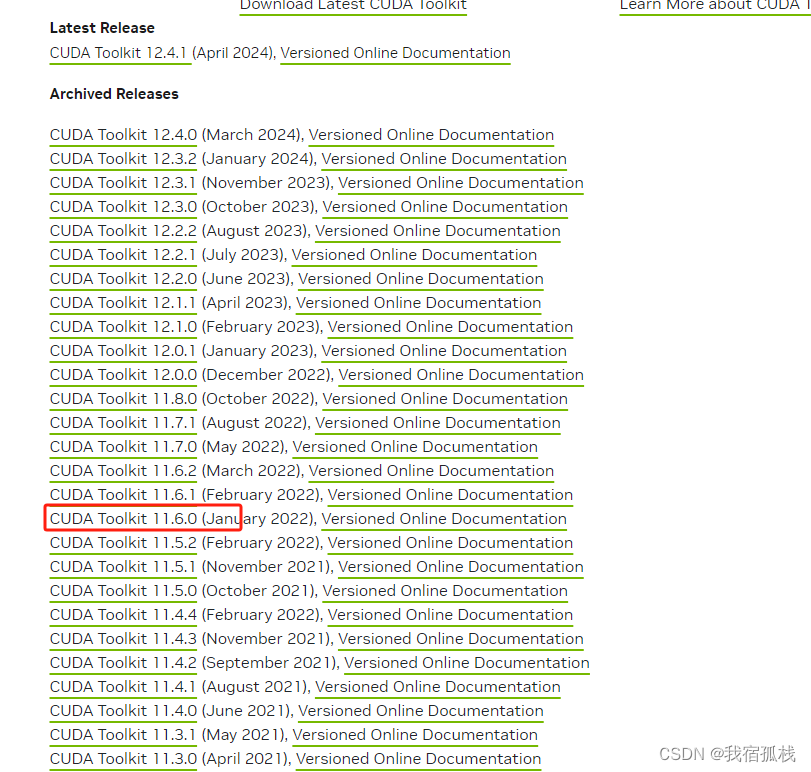Screen dimensions: 811x772
Task: Open Versioned Online Documentation for CUDA 12.4.1
Action: click(x=394, y=53)
